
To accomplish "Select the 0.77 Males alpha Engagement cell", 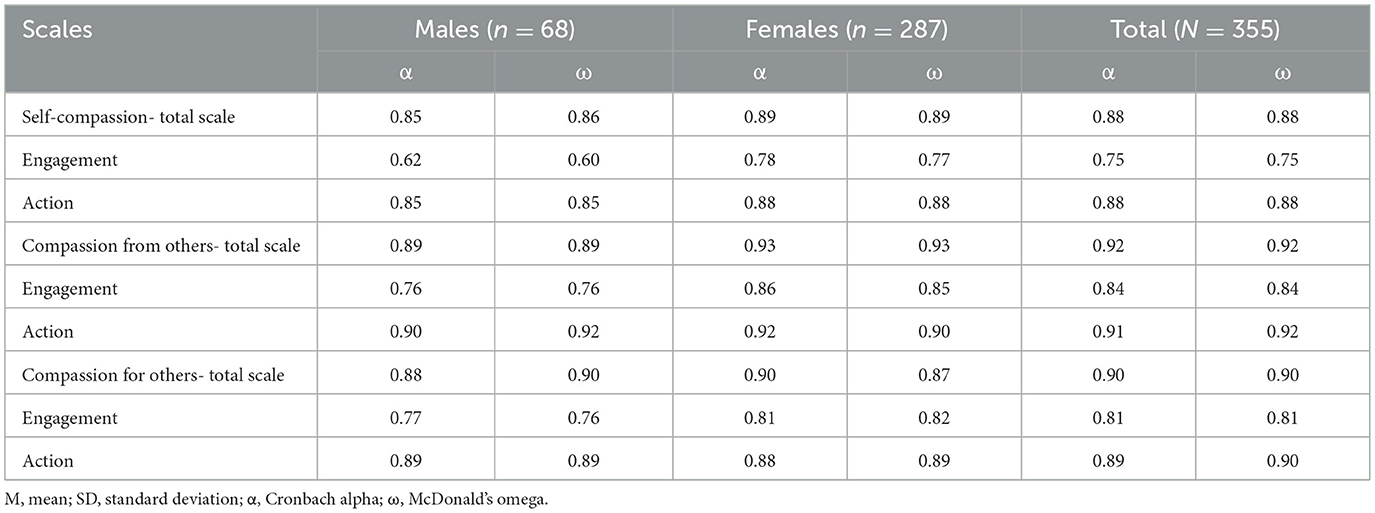I will pyautogui.click(x=405, y=418).
